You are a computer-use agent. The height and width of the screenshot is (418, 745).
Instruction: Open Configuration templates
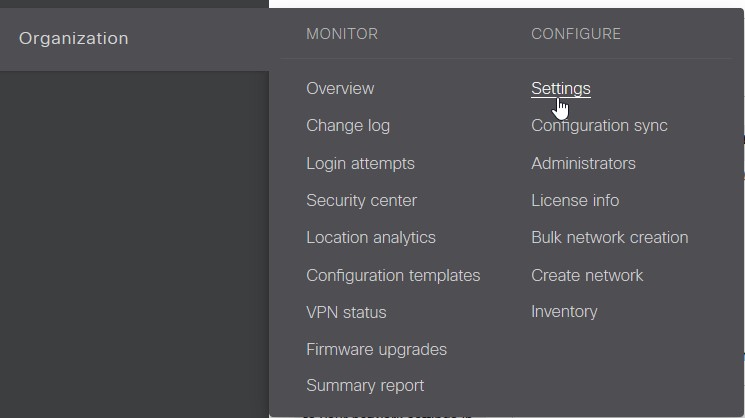coord(393,276)
